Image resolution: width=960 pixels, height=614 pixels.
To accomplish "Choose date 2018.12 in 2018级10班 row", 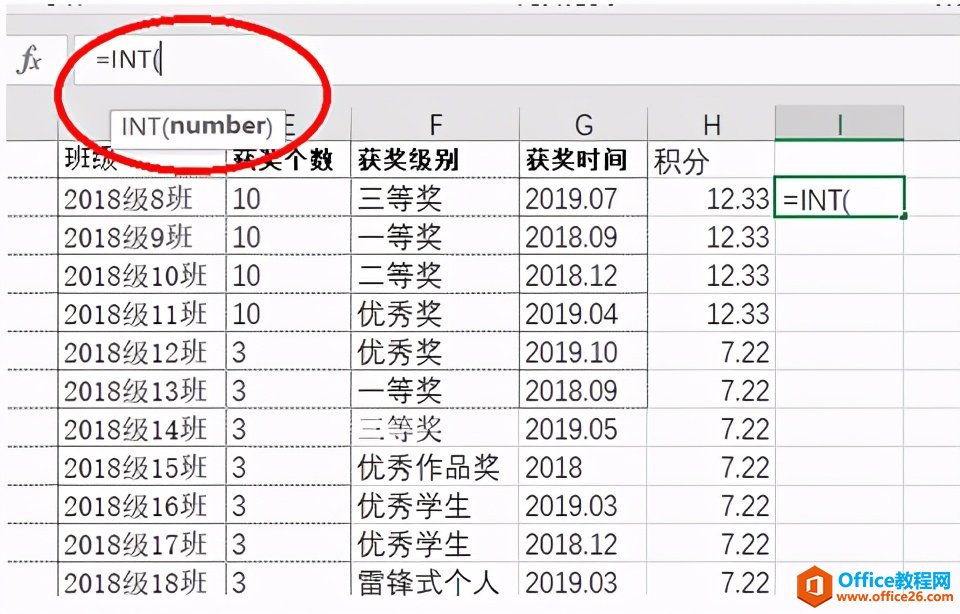I will (x=583, y=274).
